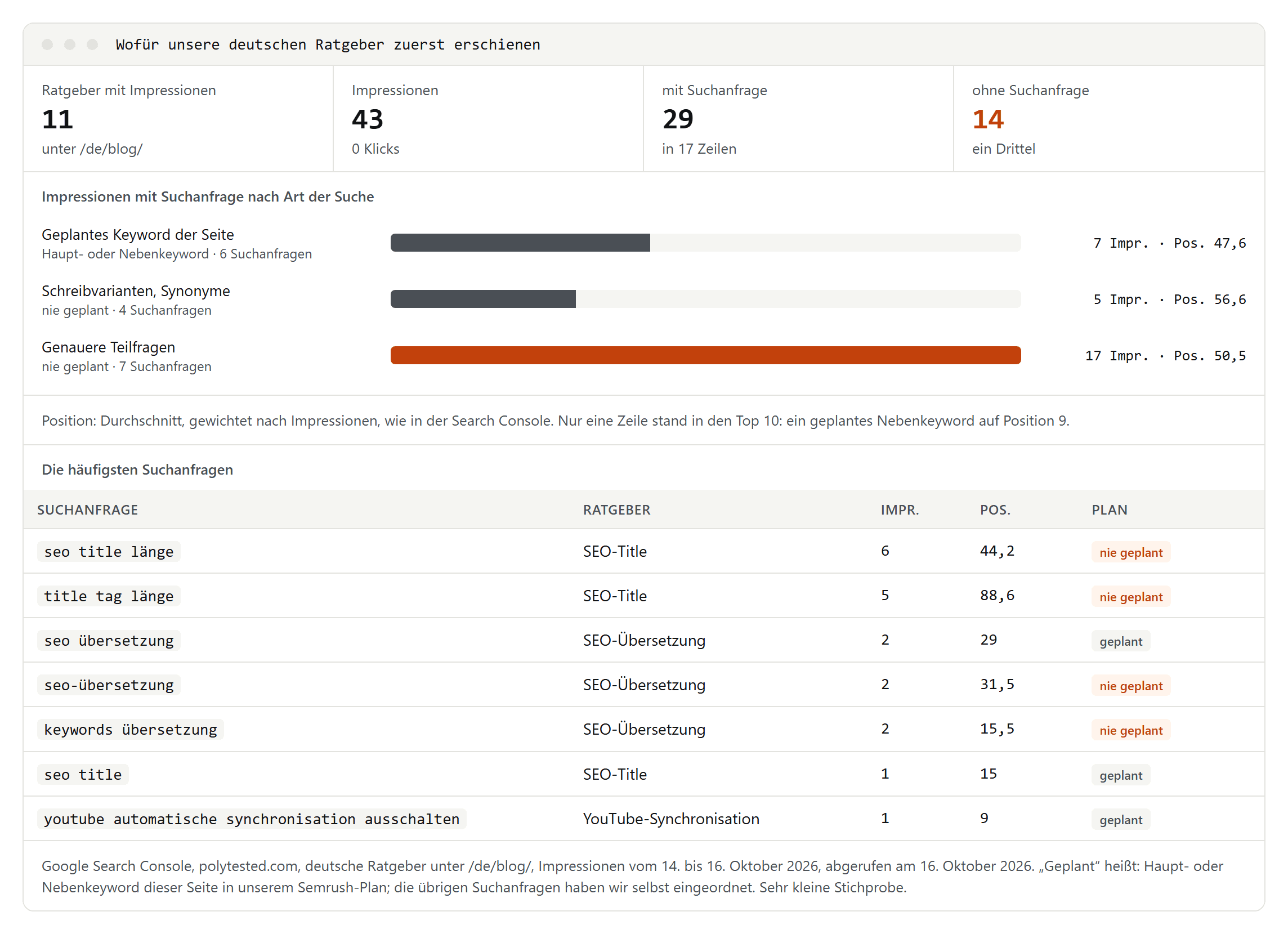Select the 'youtube automatische synchronisation ausschalten' query
This screenshot has height=934, width=1288.
(252, 819)
